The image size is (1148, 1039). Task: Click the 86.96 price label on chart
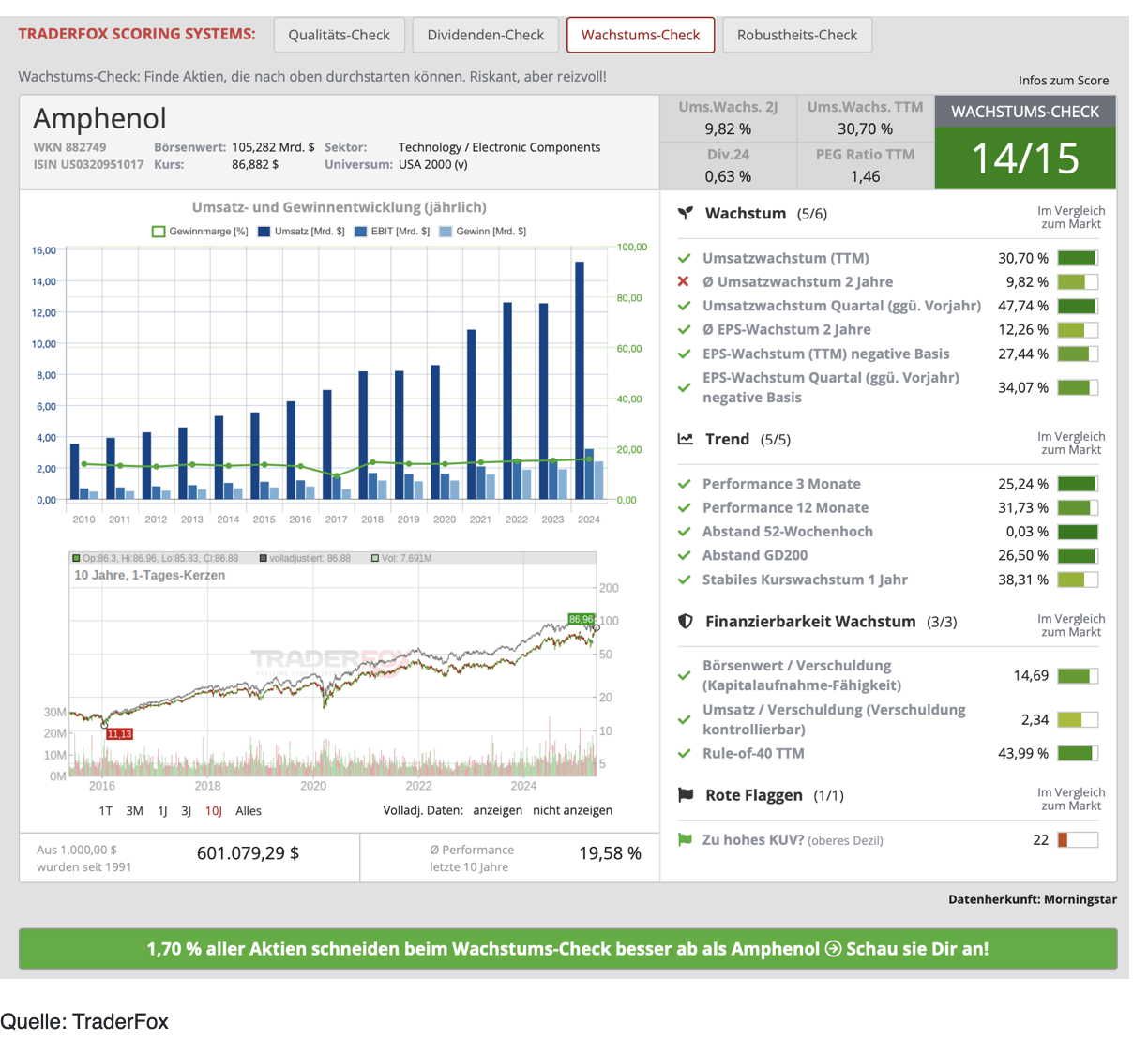coord(582,619)
